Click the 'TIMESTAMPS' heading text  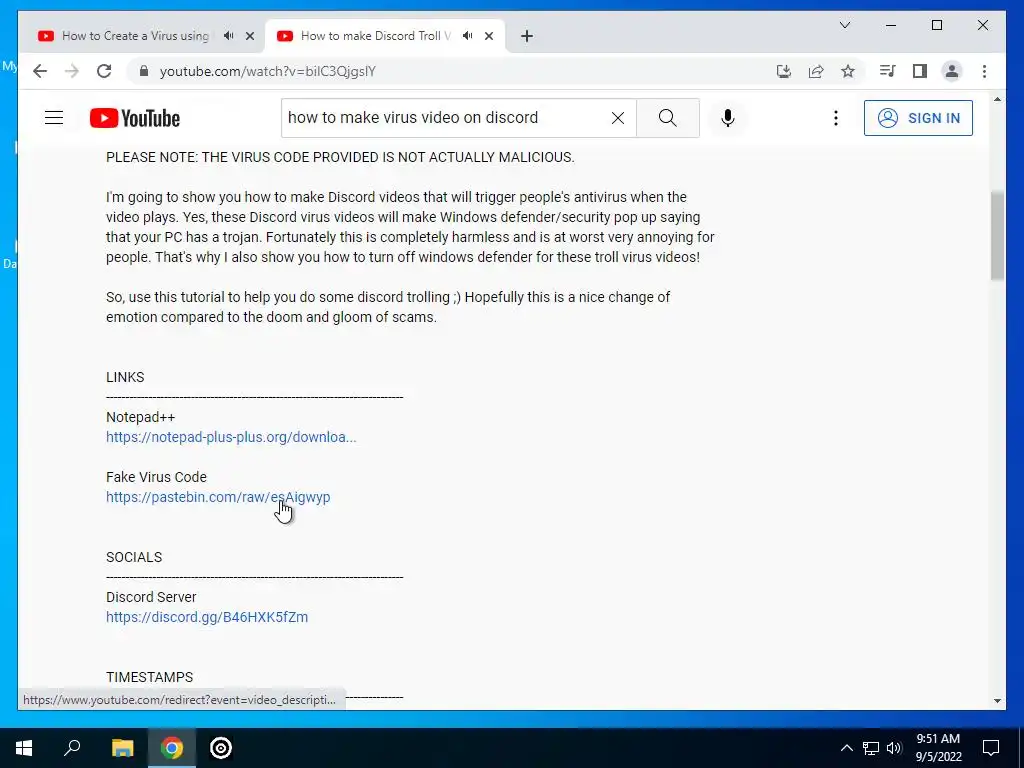[x=150, y=677]
